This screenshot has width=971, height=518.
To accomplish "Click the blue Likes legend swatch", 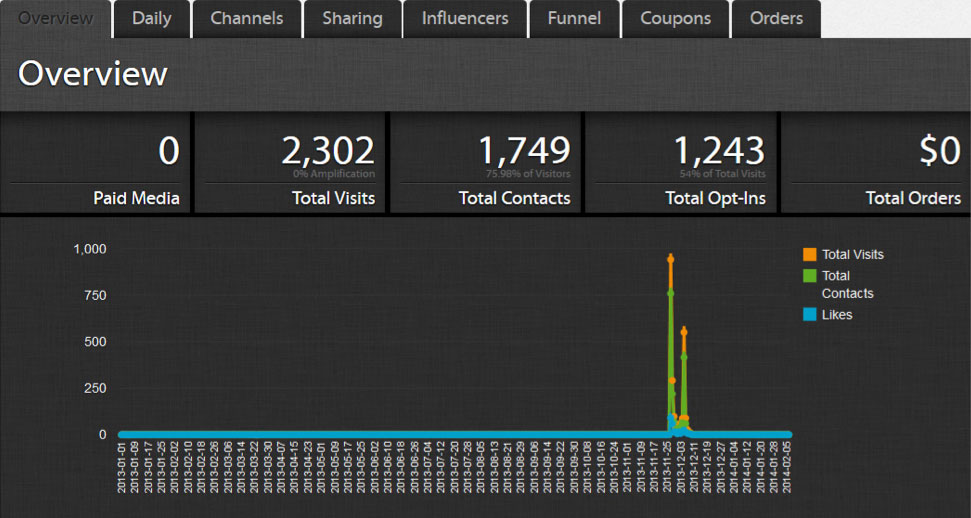I will (810, 314).
